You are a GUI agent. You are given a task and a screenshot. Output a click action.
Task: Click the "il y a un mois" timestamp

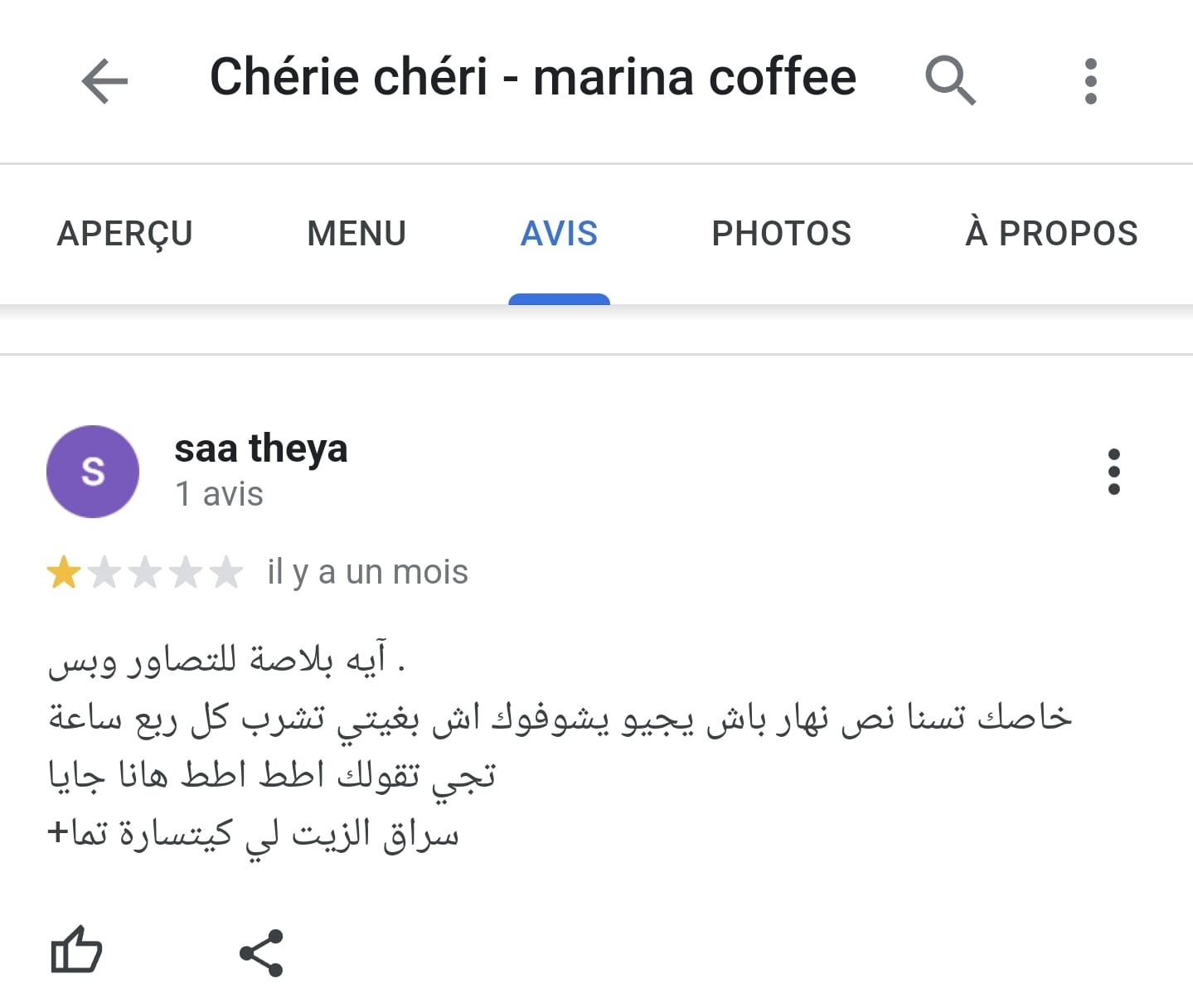pyautogui.click(x=367, y=572)
